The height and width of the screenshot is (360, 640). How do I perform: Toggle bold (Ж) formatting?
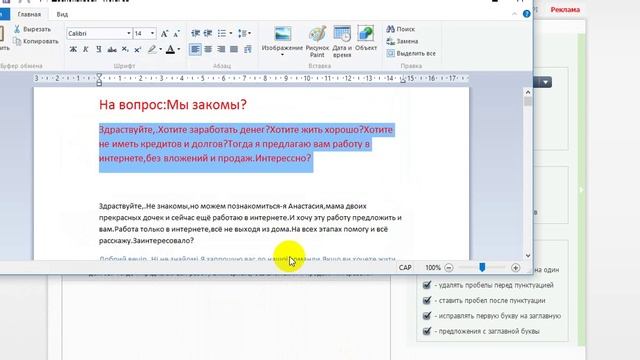[x=73, y=49]
